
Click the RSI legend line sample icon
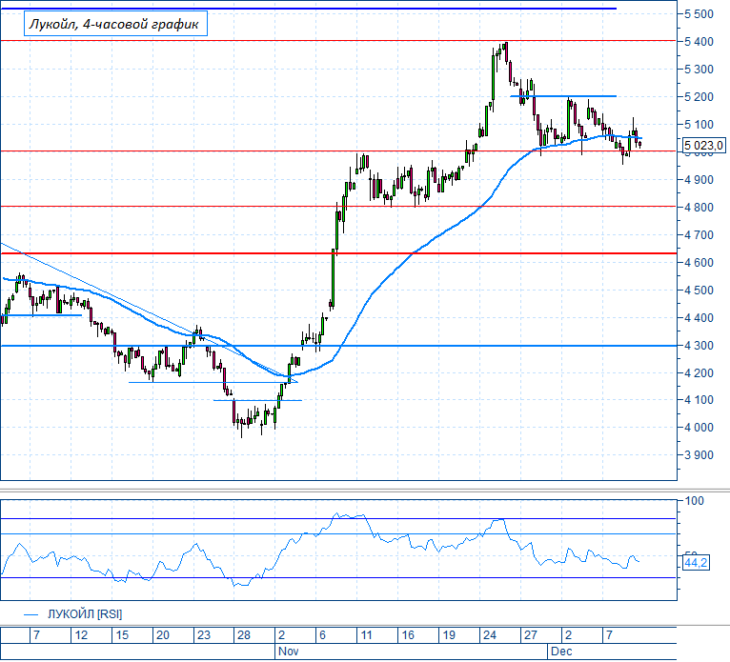click(x=31, y=615)
